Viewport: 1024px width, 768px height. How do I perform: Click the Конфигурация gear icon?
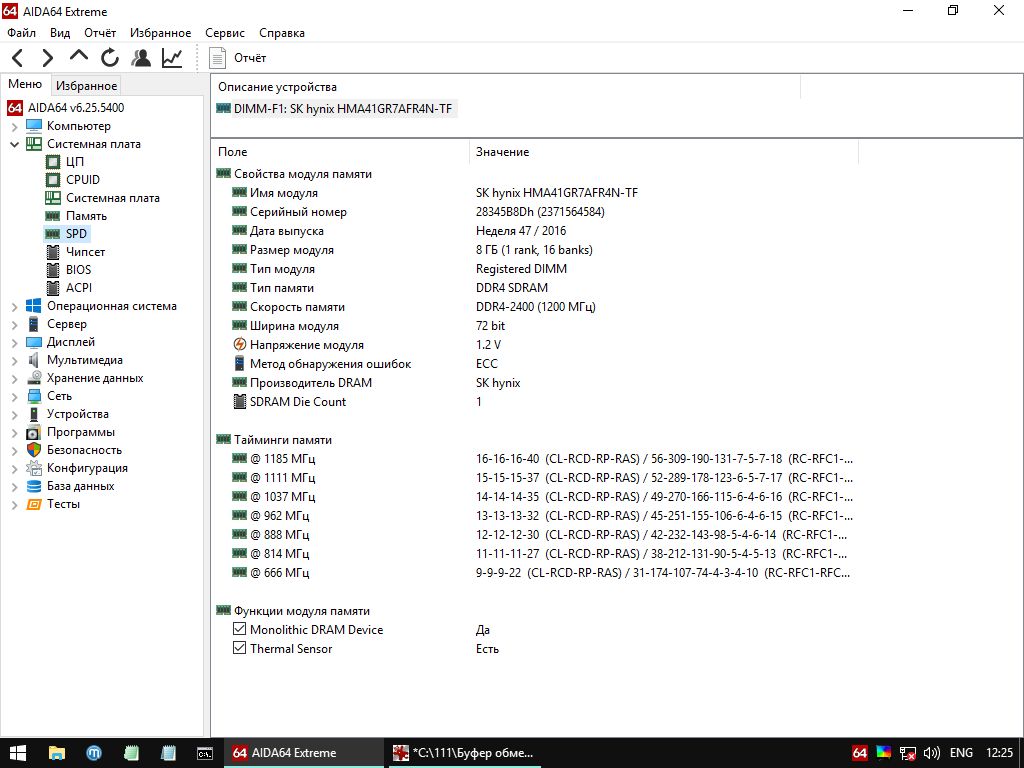click(x=34, y=468)
